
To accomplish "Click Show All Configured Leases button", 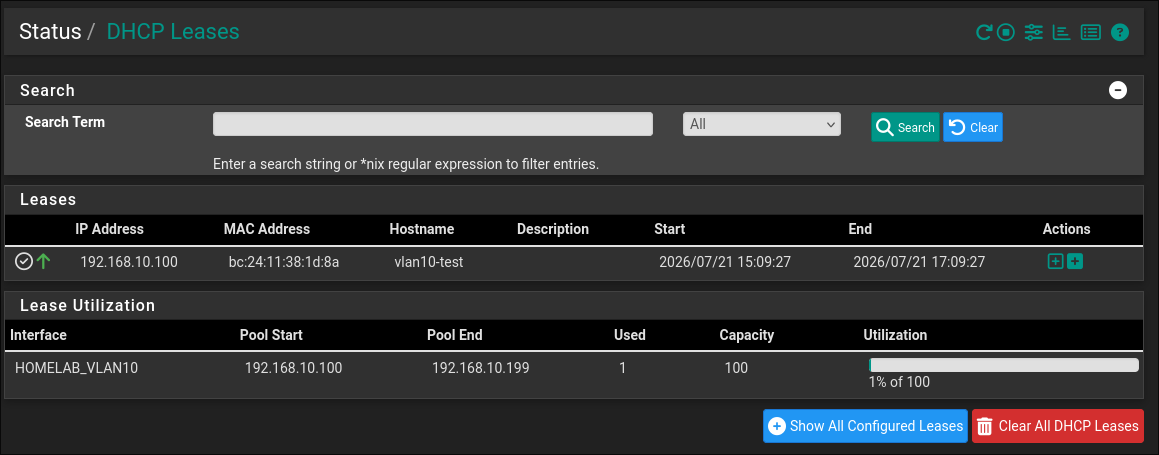I will click(x=865, y=426).
